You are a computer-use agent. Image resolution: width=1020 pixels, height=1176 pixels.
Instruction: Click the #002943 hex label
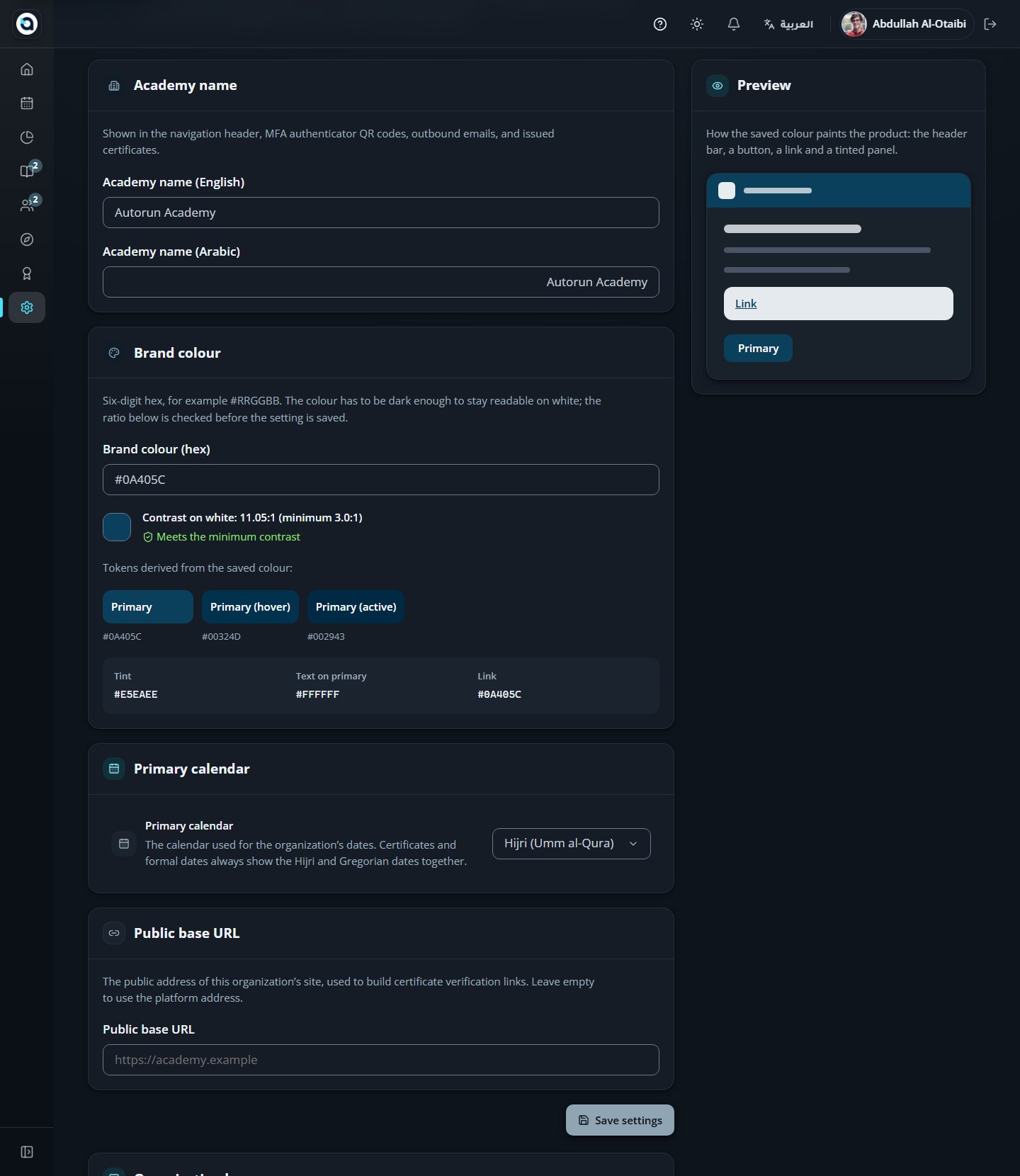pos(326,637)
